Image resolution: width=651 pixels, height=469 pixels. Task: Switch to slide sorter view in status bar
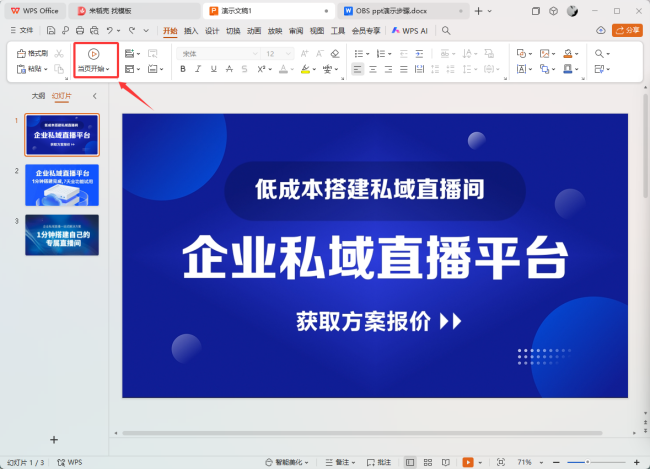(429, 462)
